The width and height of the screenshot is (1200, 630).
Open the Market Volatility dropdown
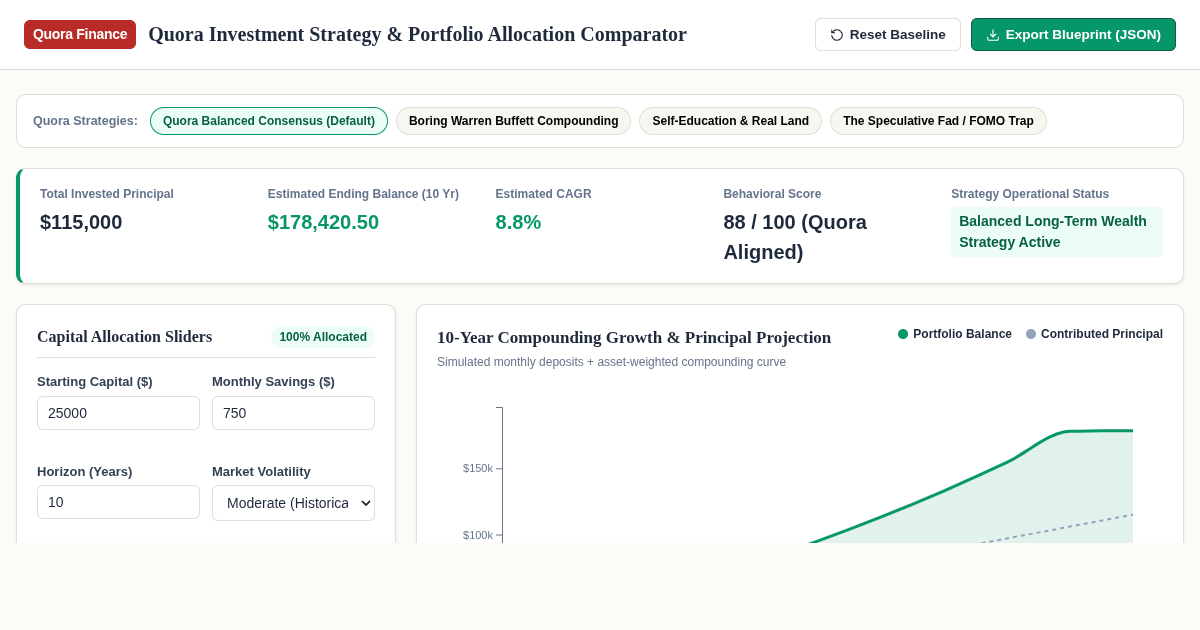click(293, 503)
